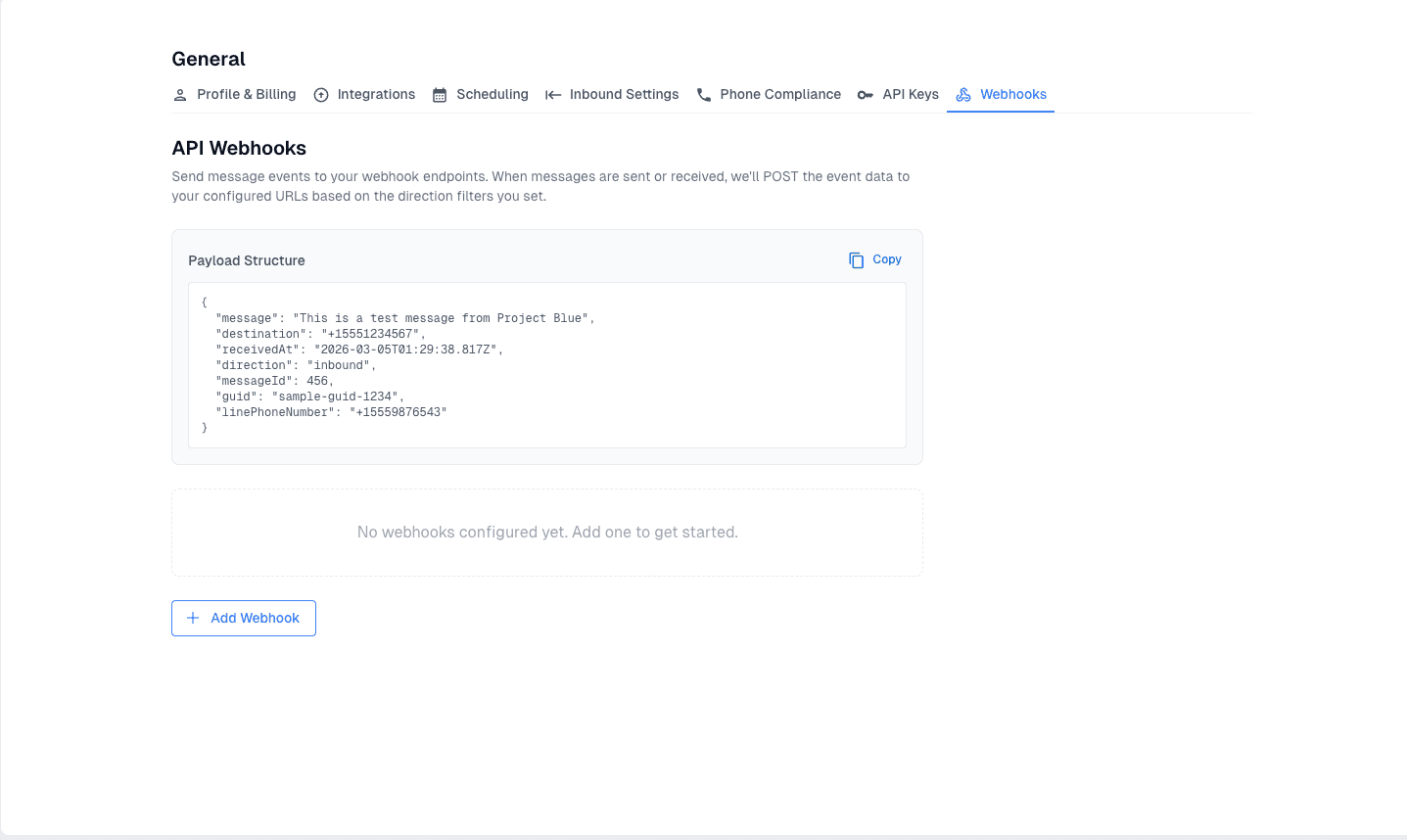Click the inbound arrow icon for Inbound Settings
The width and height of the screenshot is (1407, 840).
click(553, 94)
